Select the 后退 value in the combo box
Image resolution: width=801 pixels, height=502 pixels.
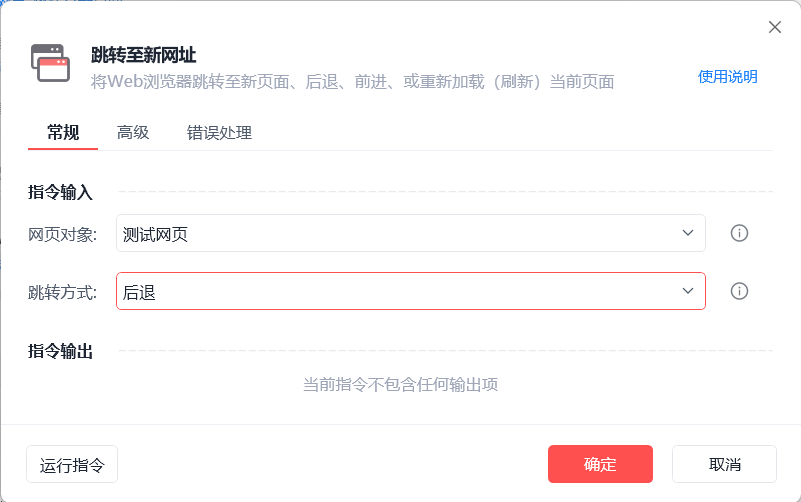click(140, 292)
